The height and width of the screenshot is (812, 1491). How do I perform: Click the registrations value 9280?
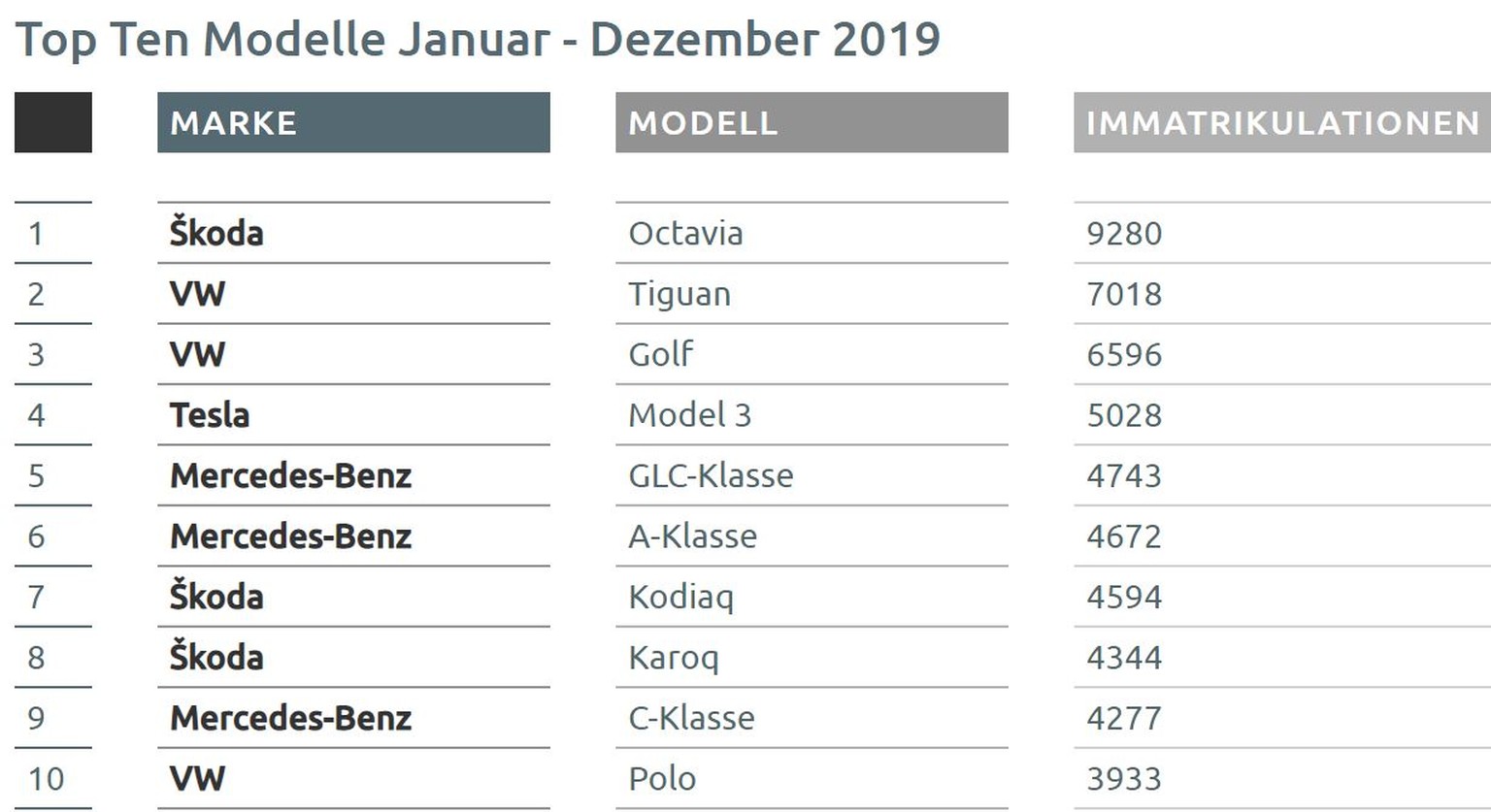click(x=1124, y=234)
